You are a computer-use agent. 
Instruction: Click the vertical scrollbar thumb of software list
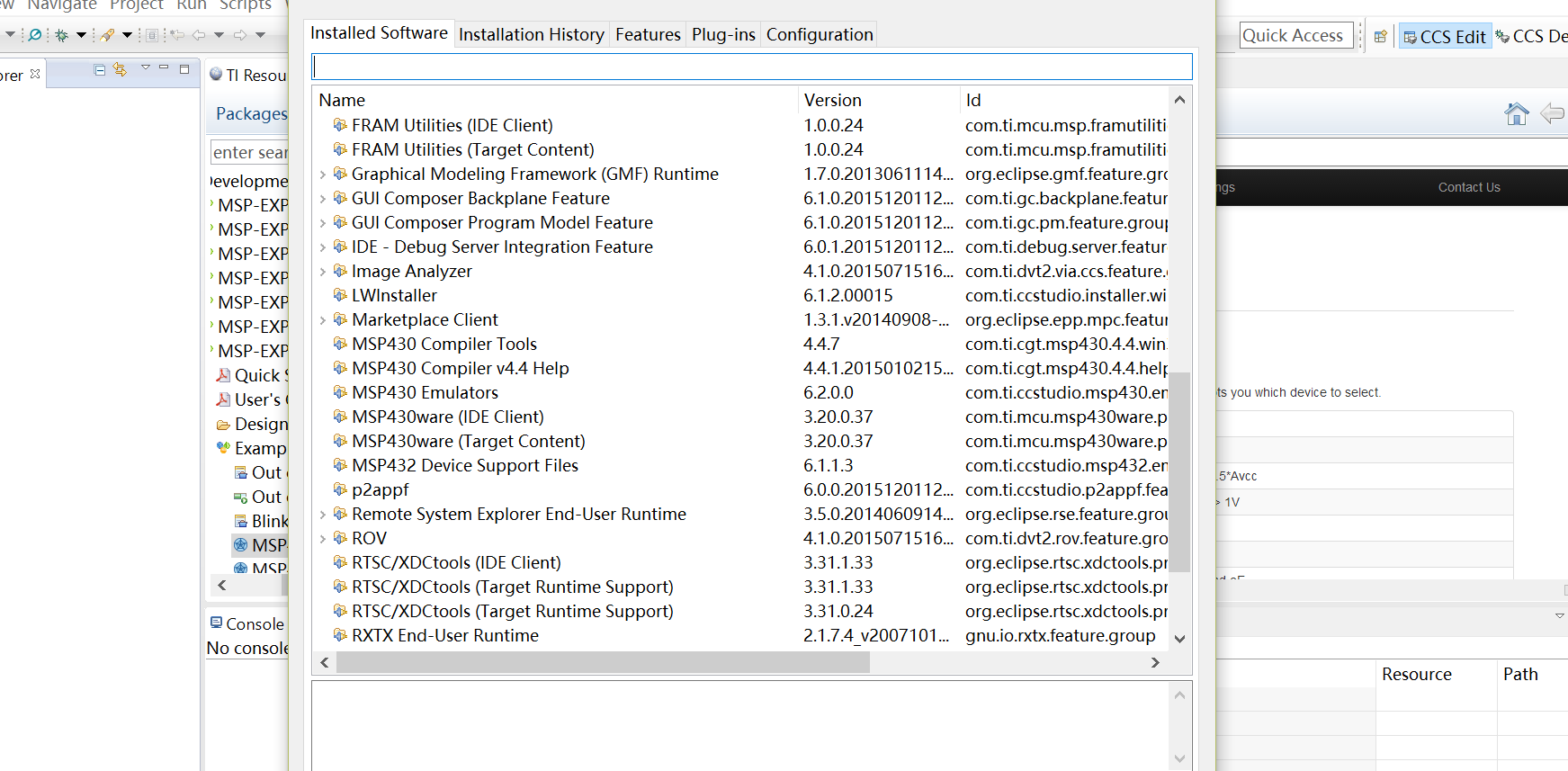(1179, 471)
